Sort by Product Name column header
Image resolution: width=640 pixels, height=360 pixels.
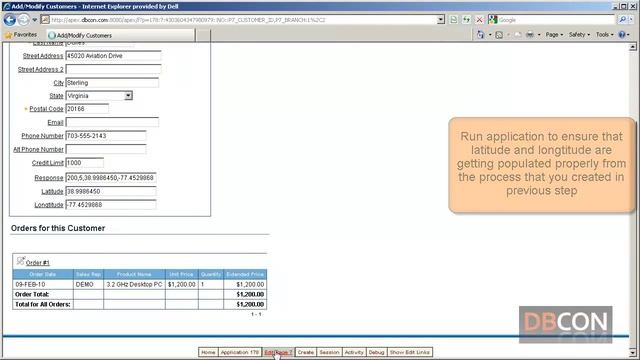(x=134, y=274)
